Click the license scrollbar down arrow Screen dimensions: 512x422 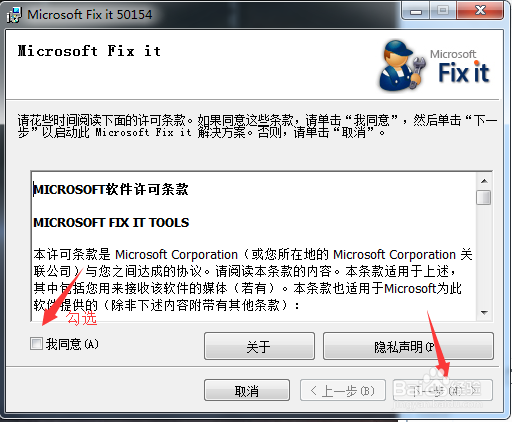[x=484, y=312]
